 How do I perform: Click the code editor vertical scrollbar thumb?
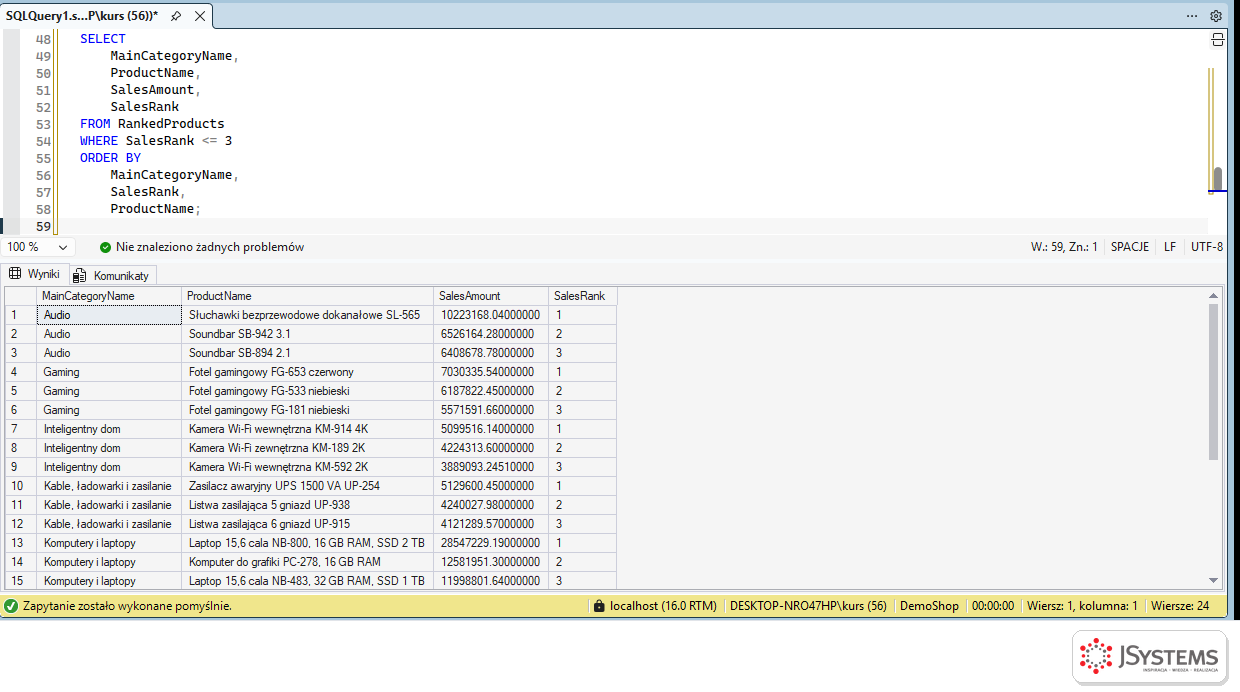pos(1217,179)
